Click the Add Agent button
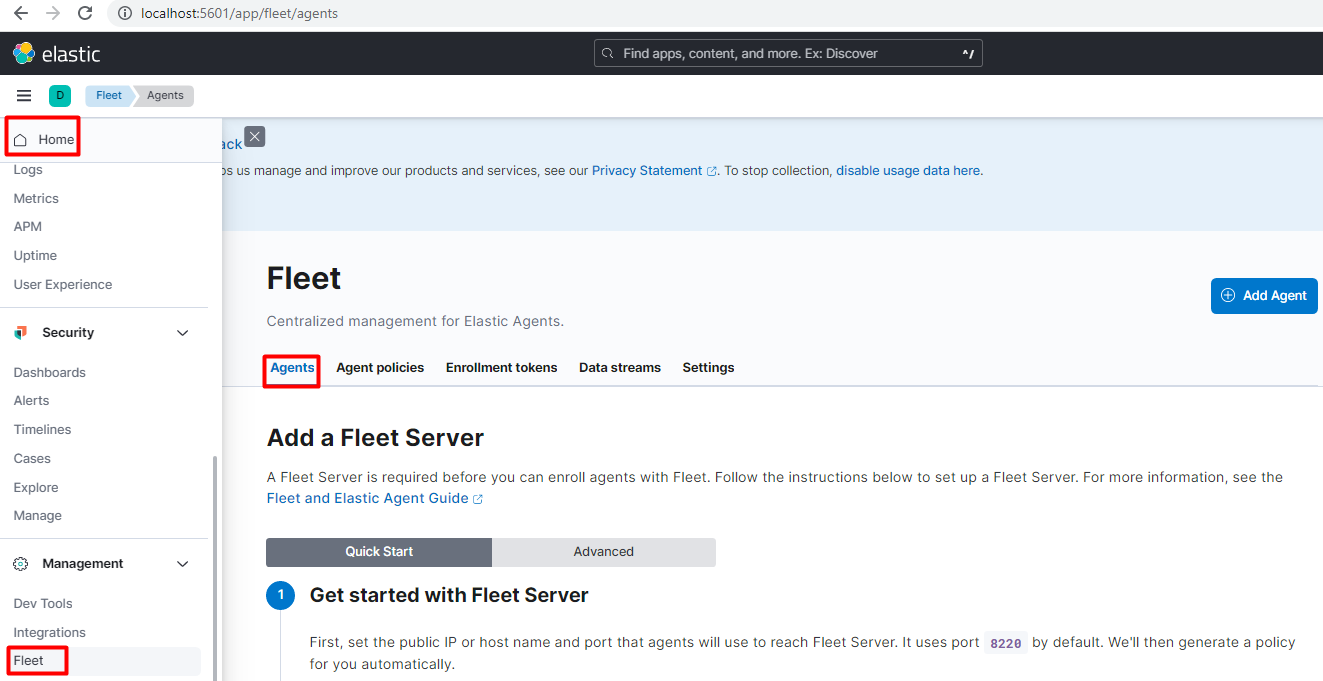1323x681 pixels. tap(1264, 296)
